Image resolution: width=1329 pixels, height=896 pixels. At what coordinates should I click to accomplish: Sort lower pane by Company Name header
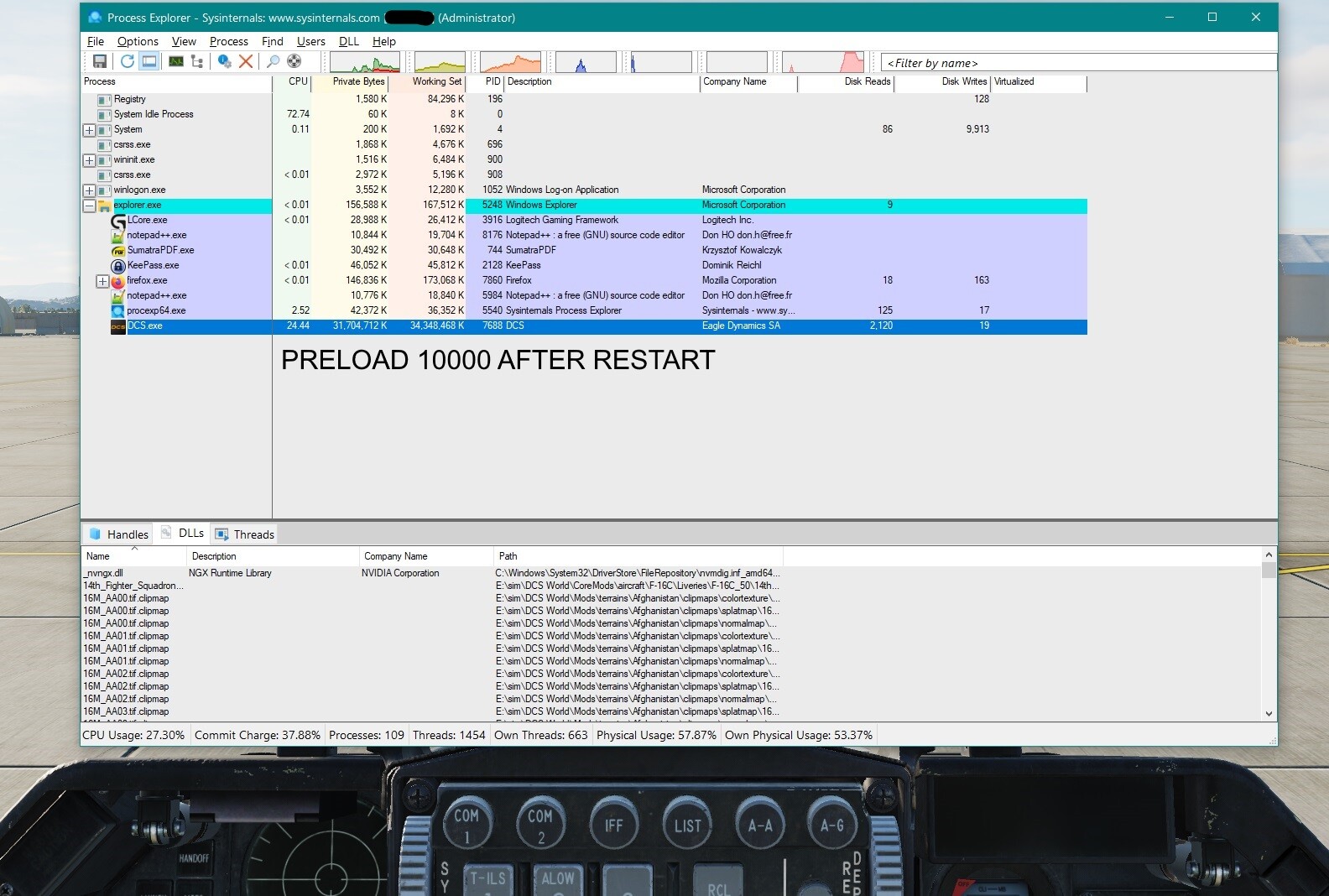pos(426,556)
